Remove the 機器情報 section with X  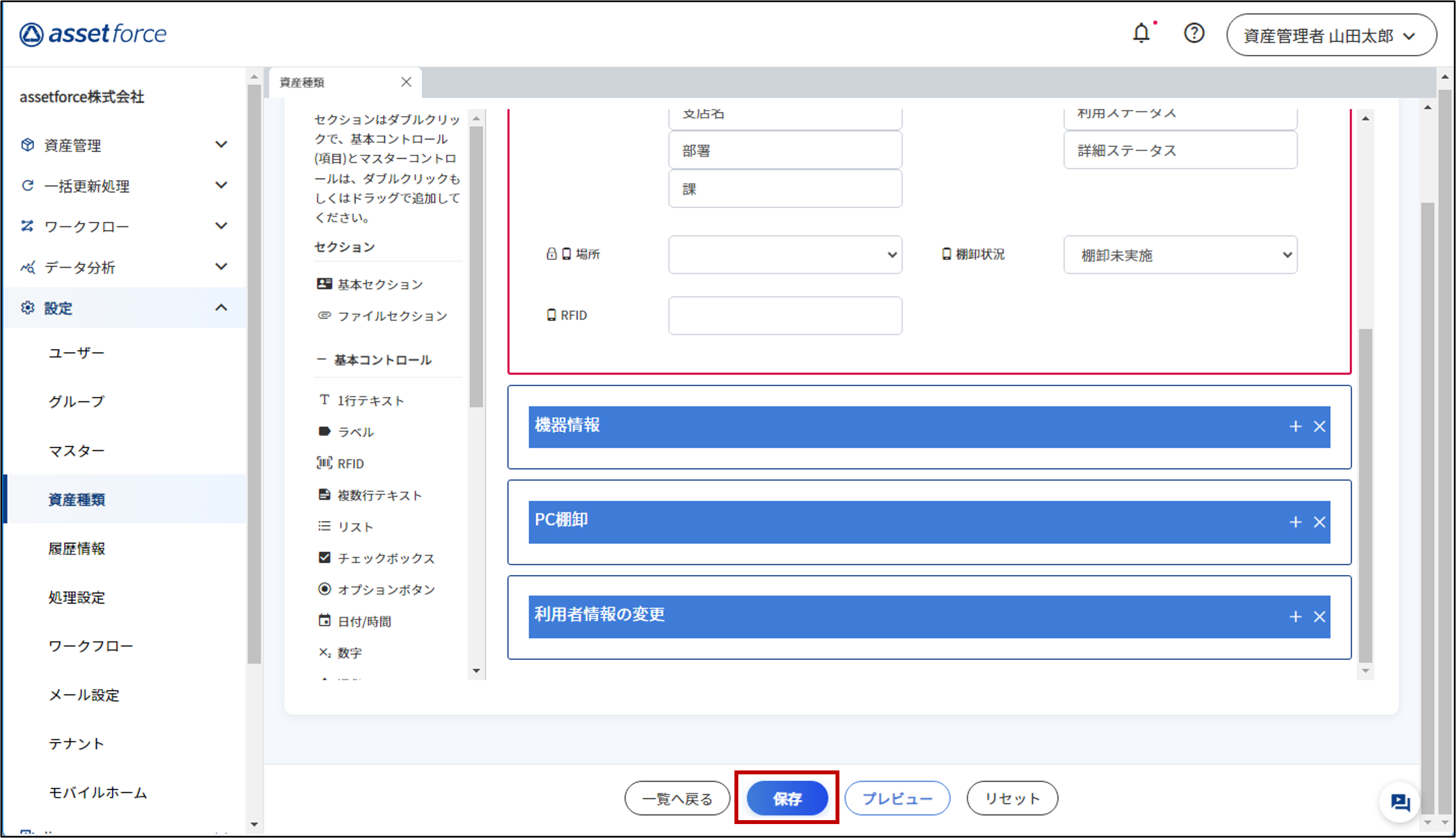(x=1320, y=427)
